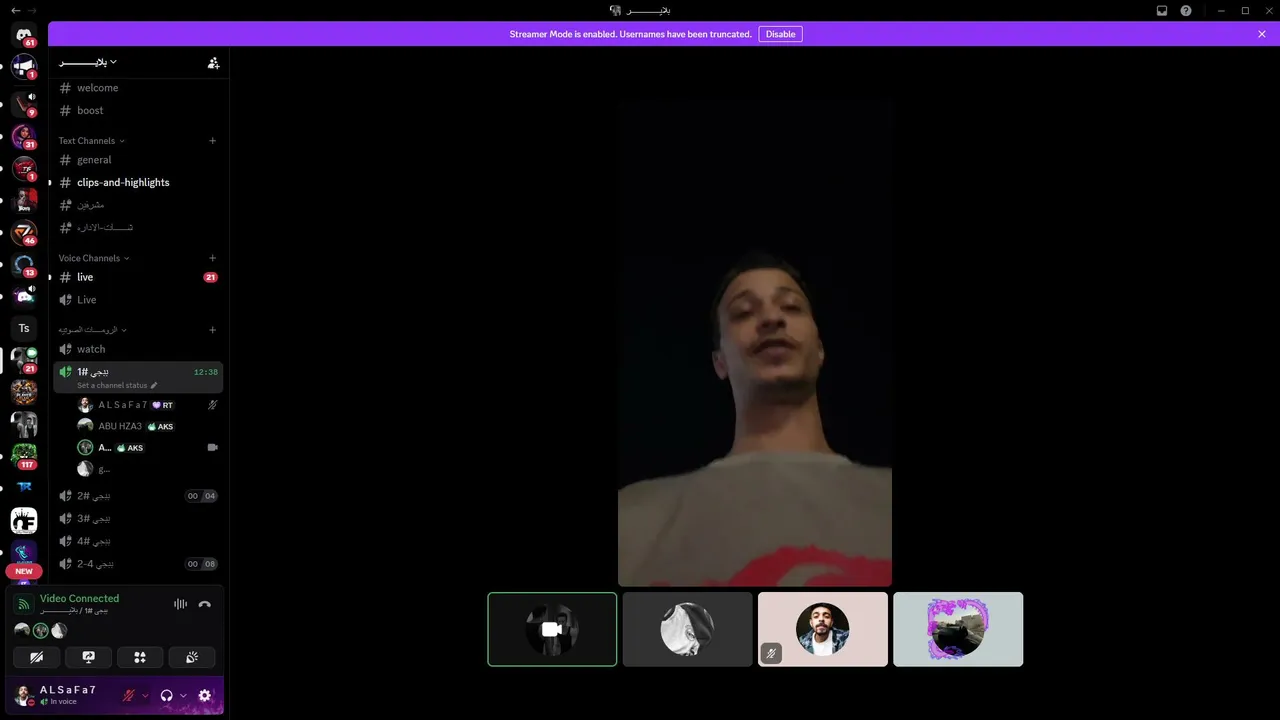
Task: Collapse the Voice Channels category
Action: (95, 258)
